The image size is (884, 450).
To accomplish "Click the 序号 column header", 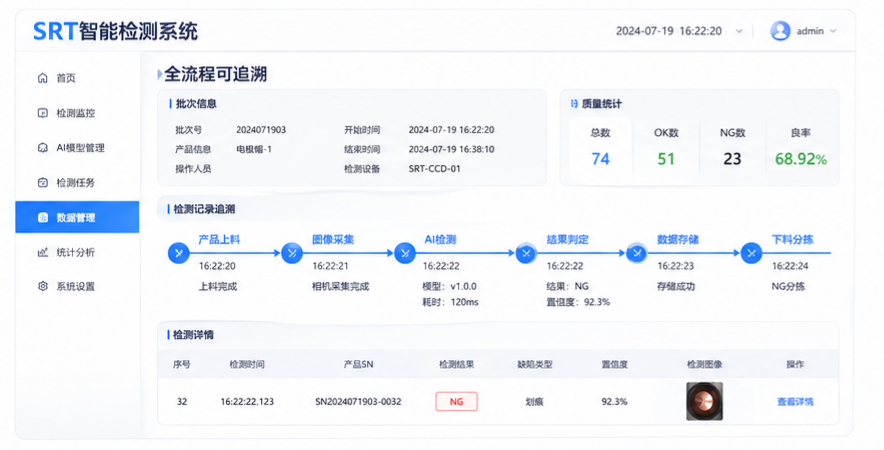I will point(182,364).
